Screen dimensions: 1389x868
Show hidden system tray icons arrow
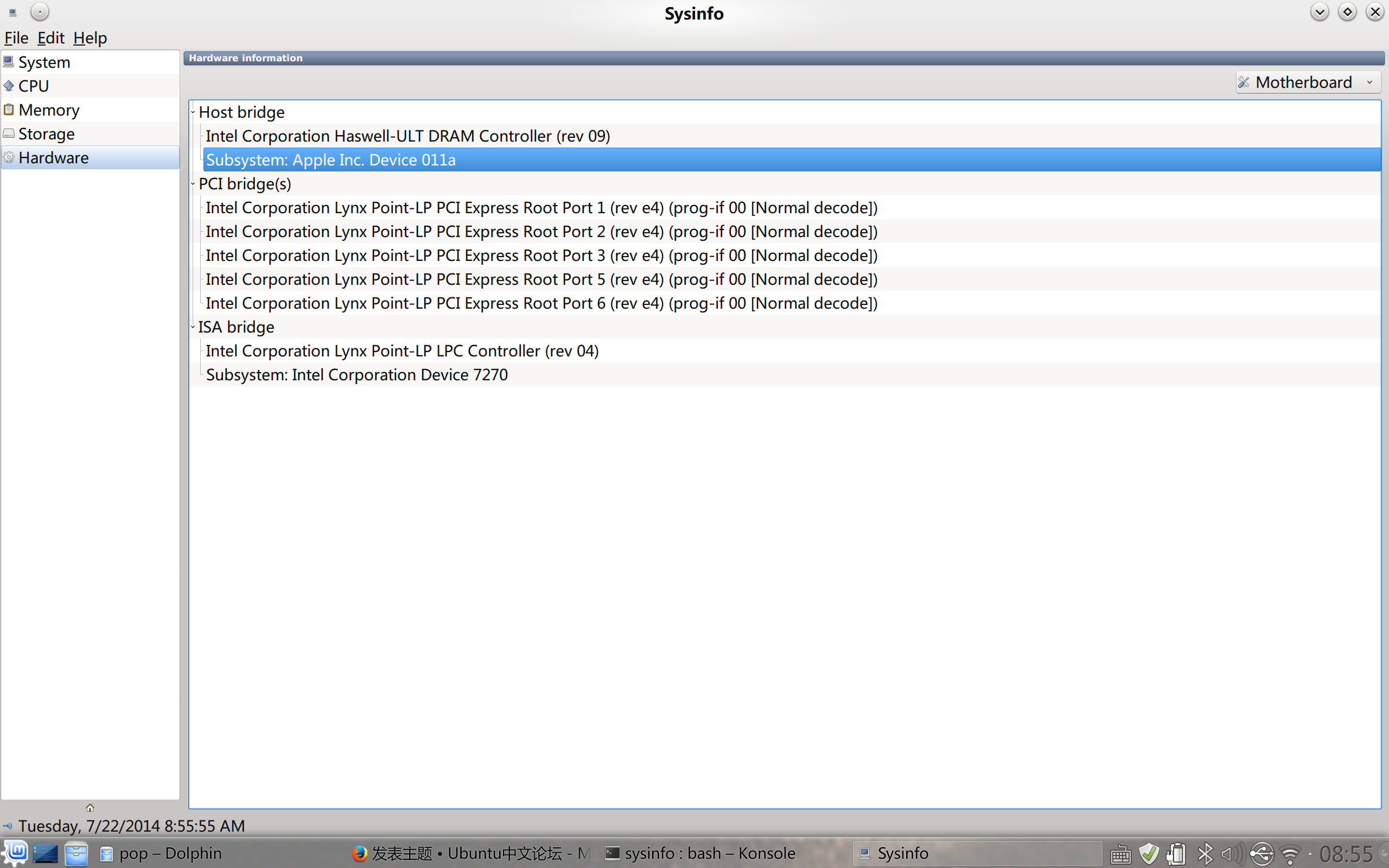[x=1310, y=854]
